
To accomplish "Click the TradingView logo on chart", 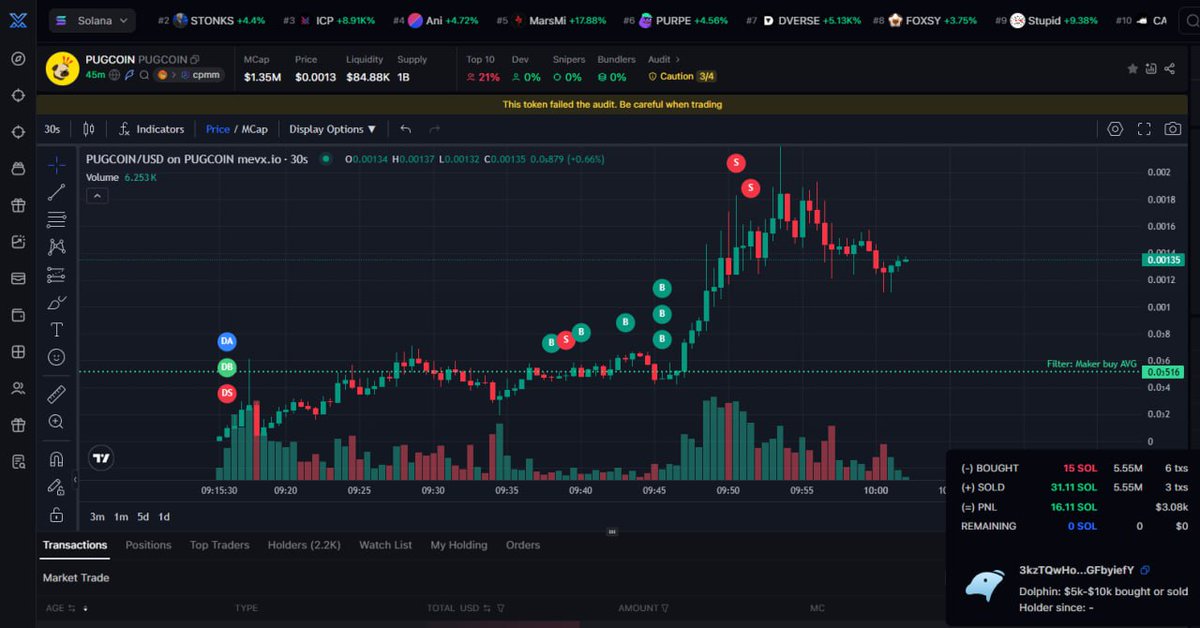I will click(101, 458).
